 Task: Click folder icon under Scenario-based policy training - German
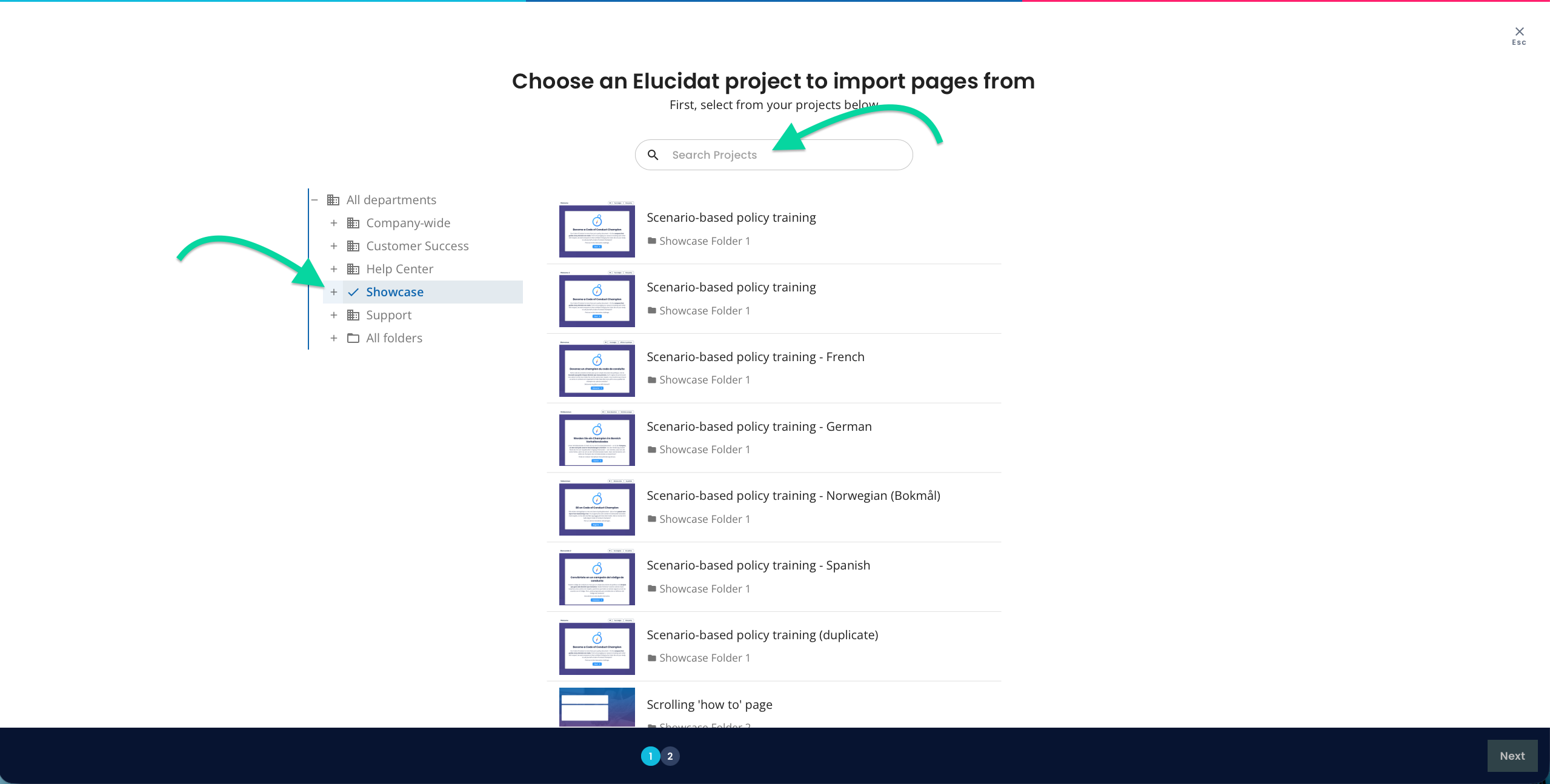pyautogui.click(x=652, y=450)
